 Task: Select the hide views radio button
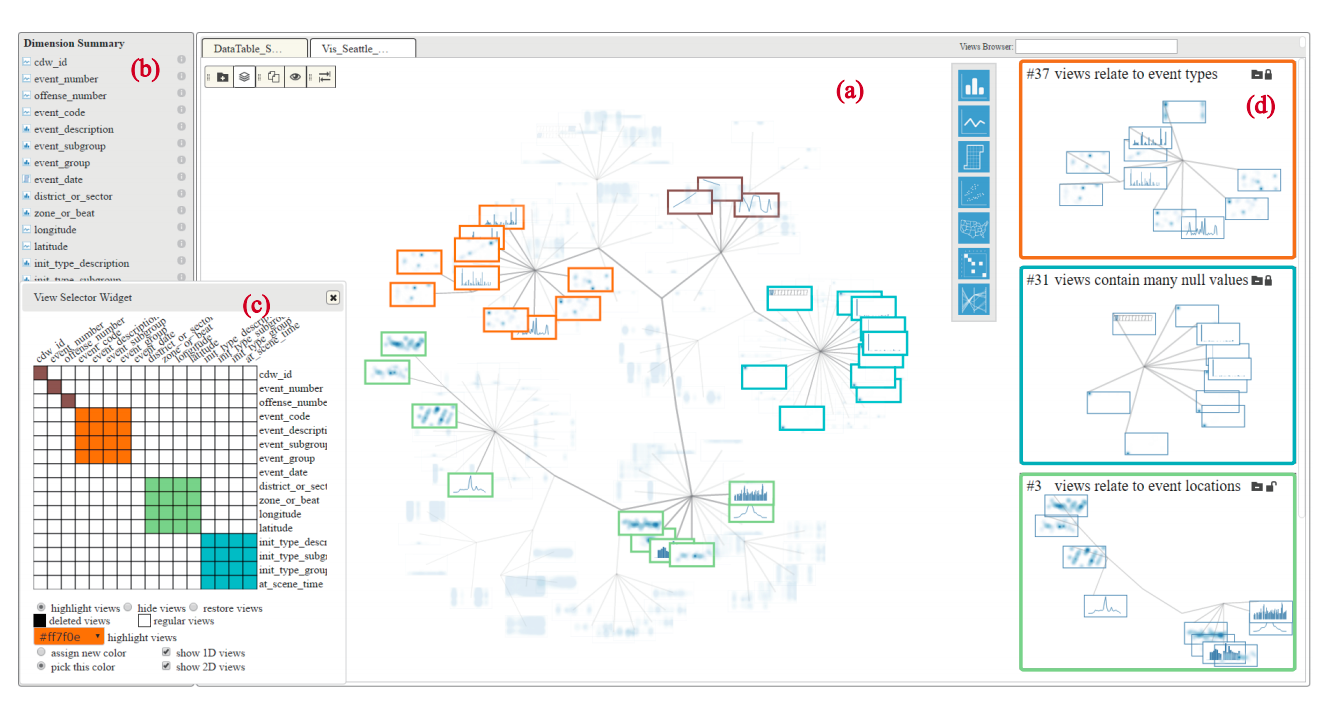tap(128, 608)
